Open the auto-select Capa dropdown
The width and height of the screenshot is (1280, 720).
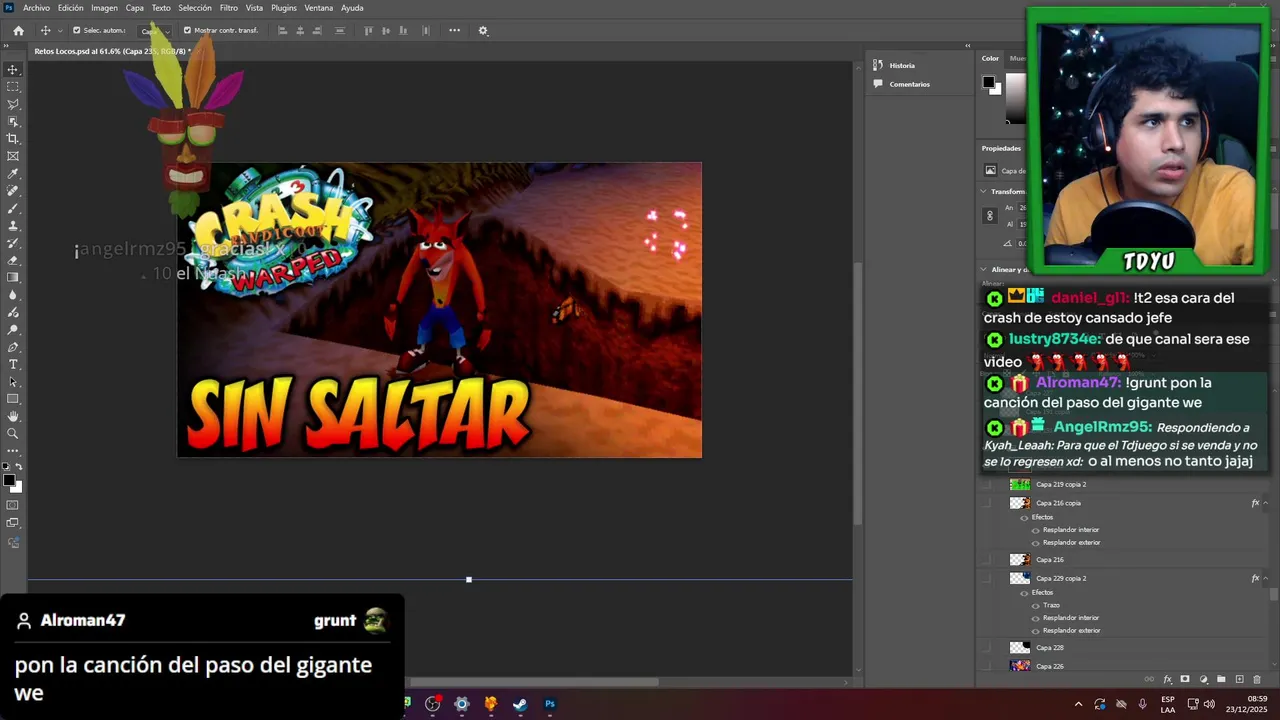coord(154,31)
